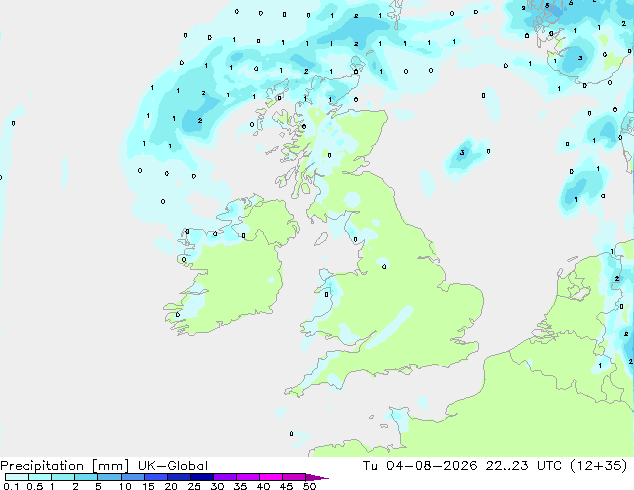The width and height of the screenshot is (634, 490).
Task: Click the '0' value in the Scottish Highlands
Action: pos(329,155)
